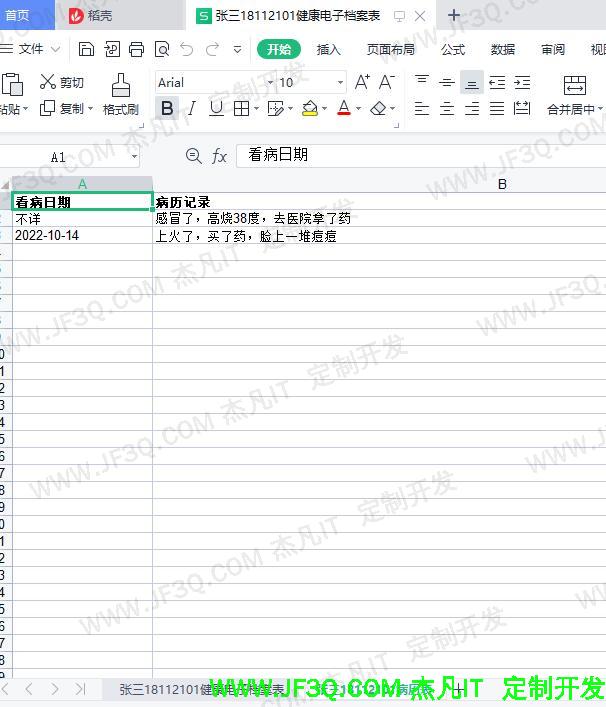Select column B header
Screen dimensions: 606x707
379,184
